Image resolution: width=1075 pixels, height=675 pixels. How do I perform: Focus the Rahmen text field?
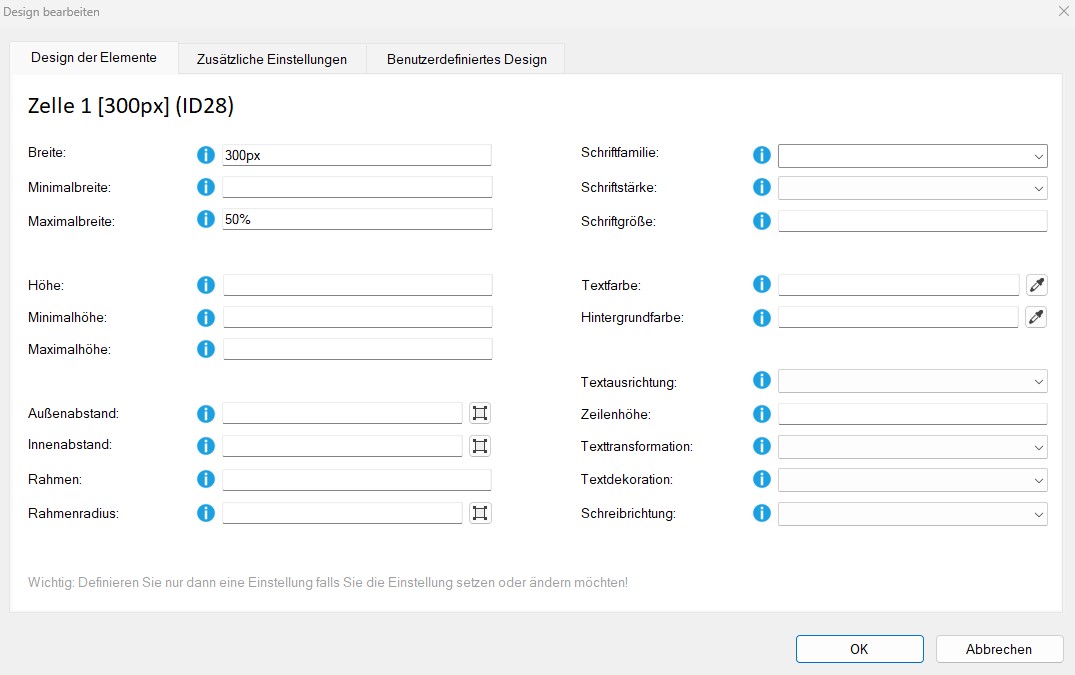tap(357, 480)
